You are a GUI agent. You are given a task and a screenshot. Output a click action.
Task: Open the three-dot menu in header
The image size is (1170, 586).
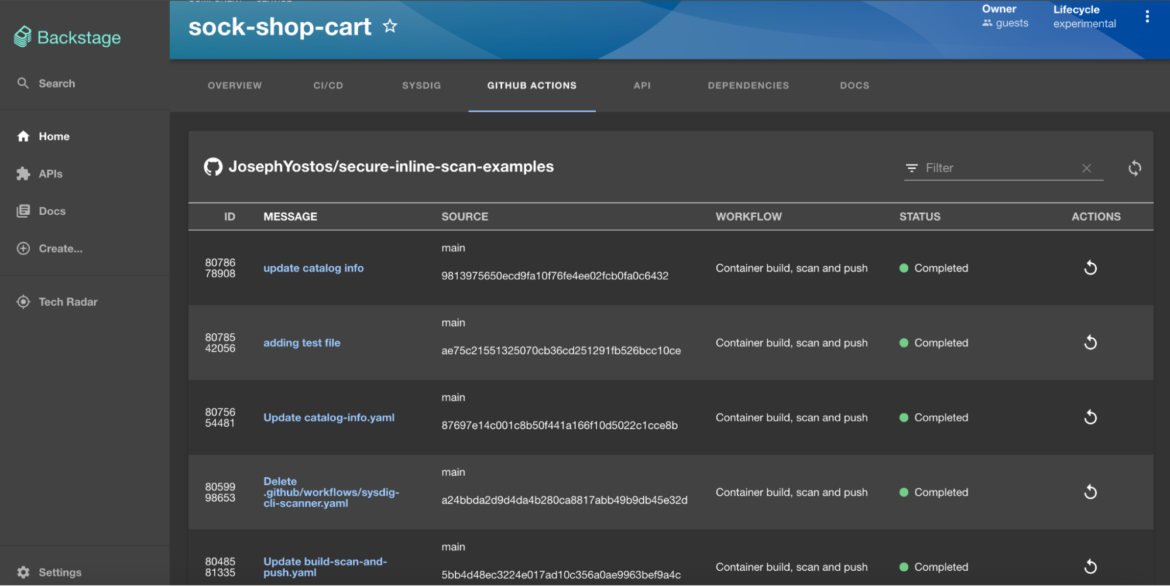point(1147,16)
